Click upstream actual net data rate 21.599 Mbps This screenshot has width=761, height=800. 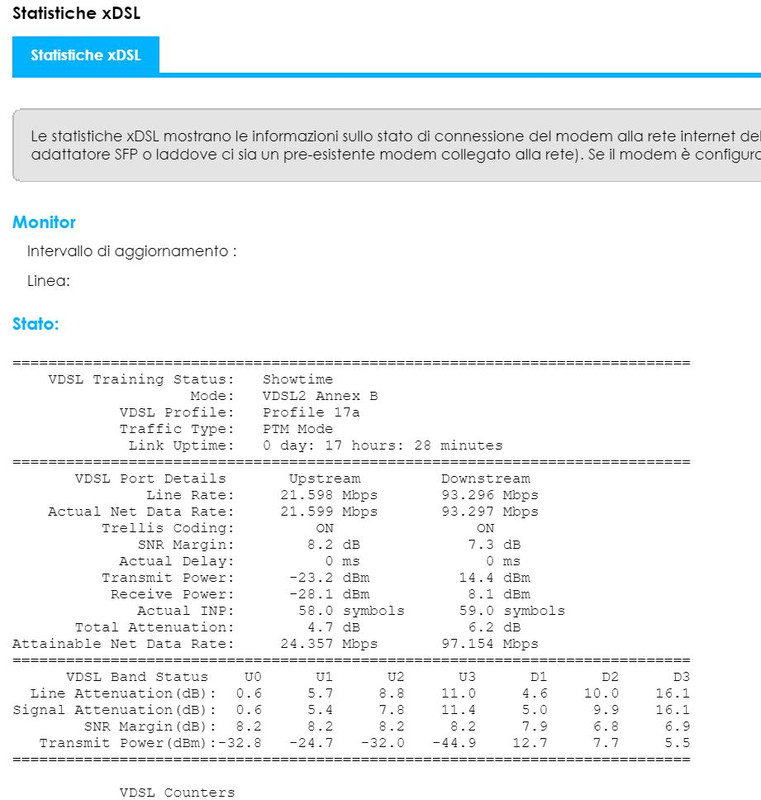tap(329, 511)
